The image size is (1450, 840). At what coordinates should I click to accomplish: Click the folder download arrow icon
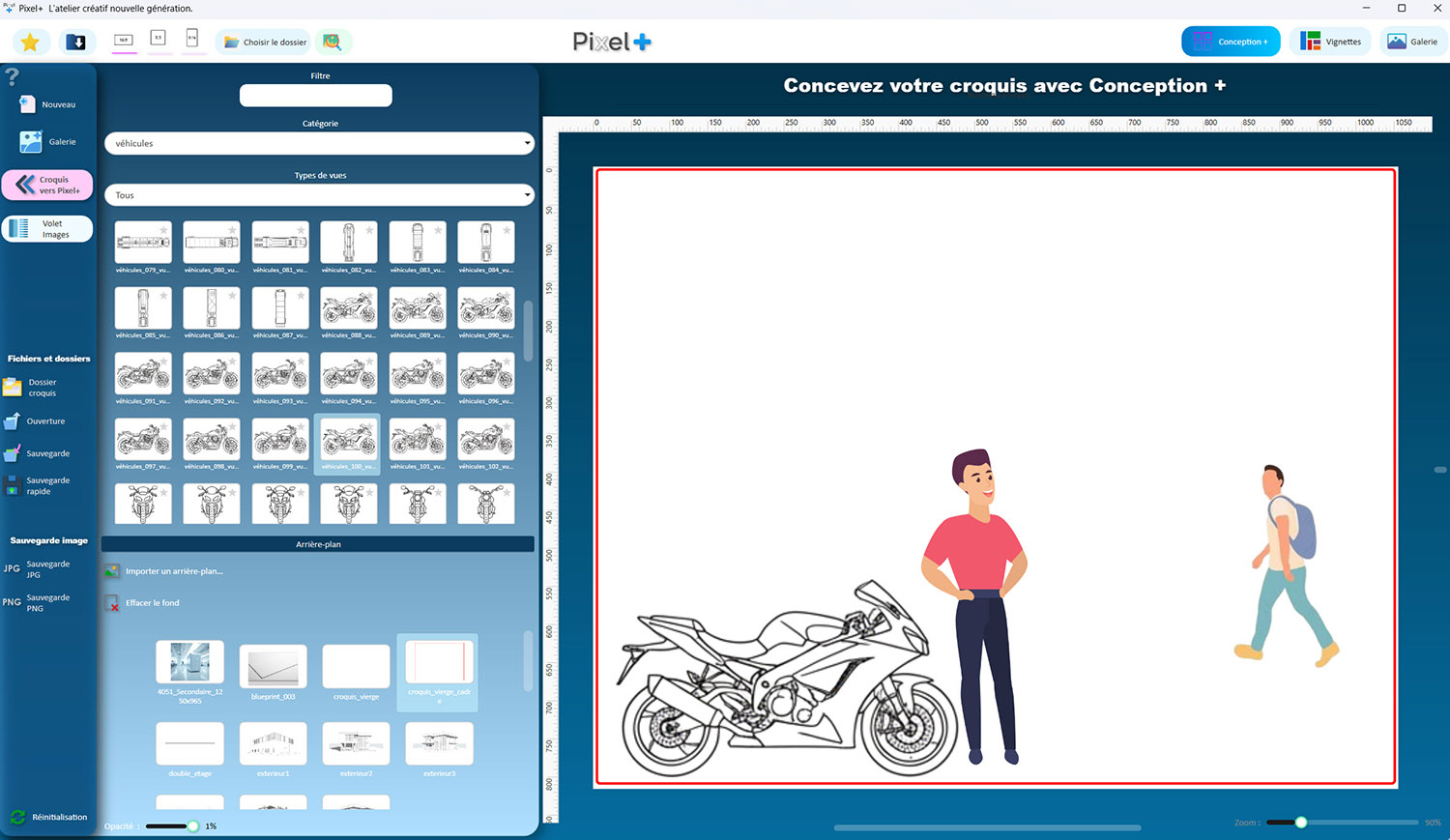point(75,42)
